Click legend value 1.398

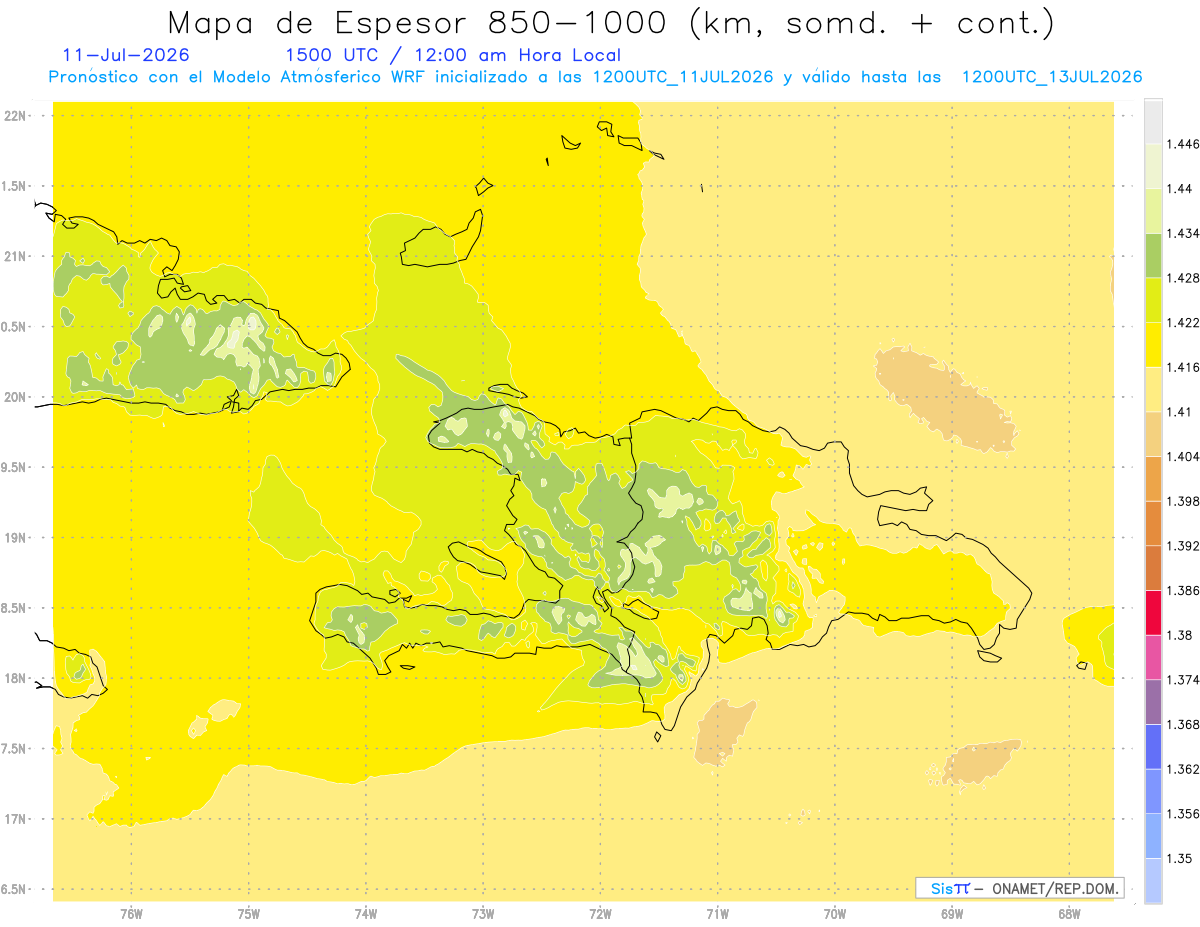point(1183,501)
